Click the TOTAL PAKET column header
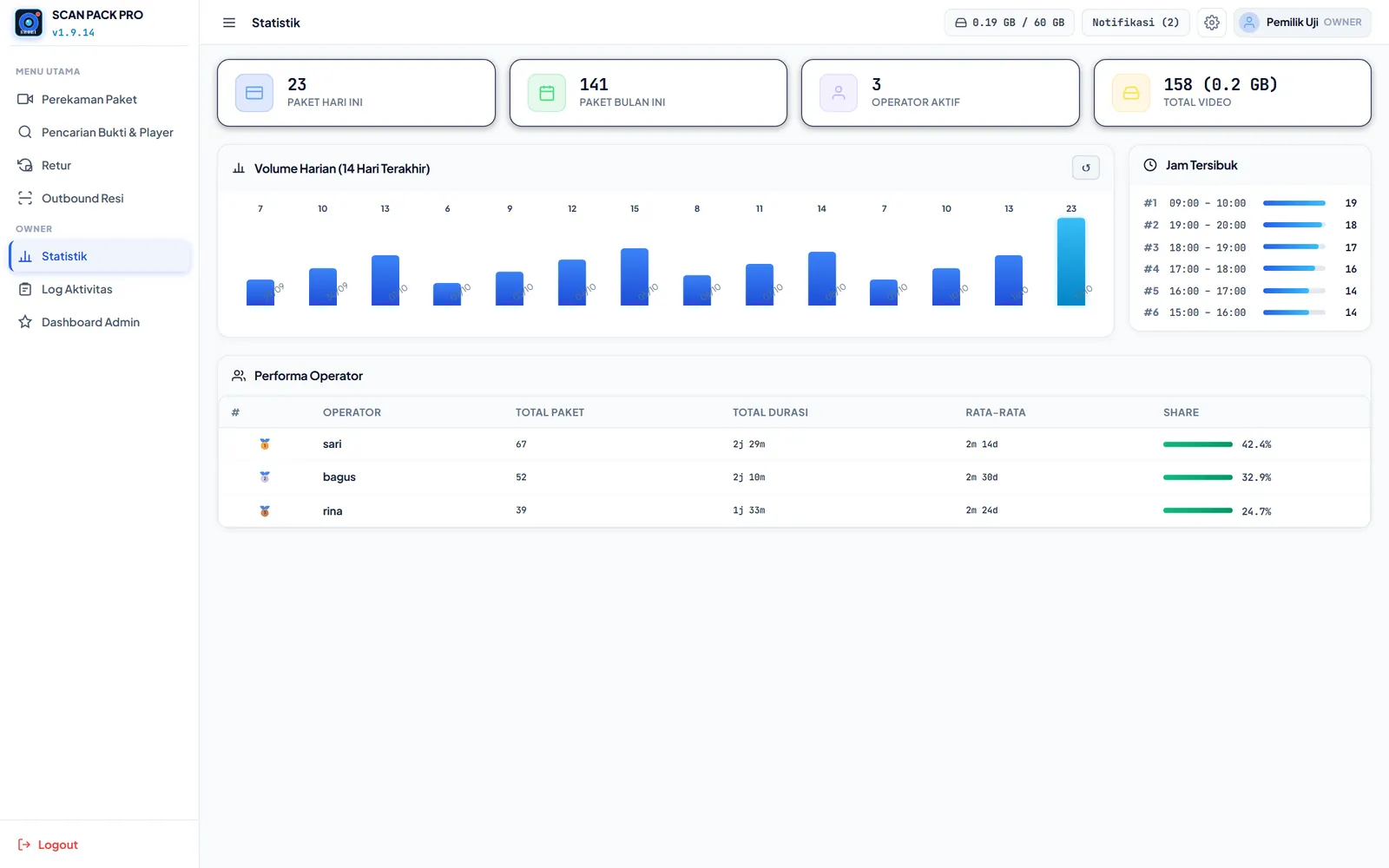This screenshot has height=868, width=1389. 550,412
